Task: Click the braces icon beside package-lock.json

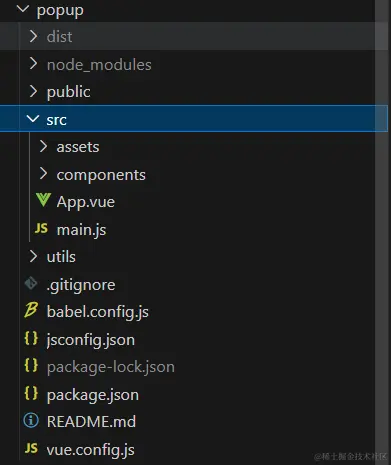Action: [31, 365]
